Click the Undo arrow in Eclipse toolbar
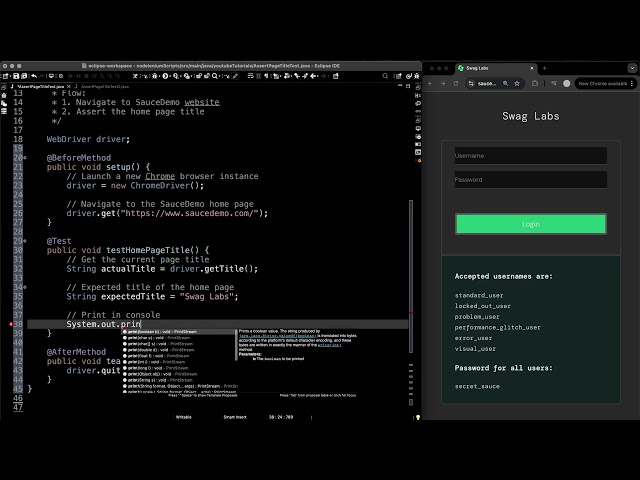The image size is (640, 480). [x=34, y=76]
